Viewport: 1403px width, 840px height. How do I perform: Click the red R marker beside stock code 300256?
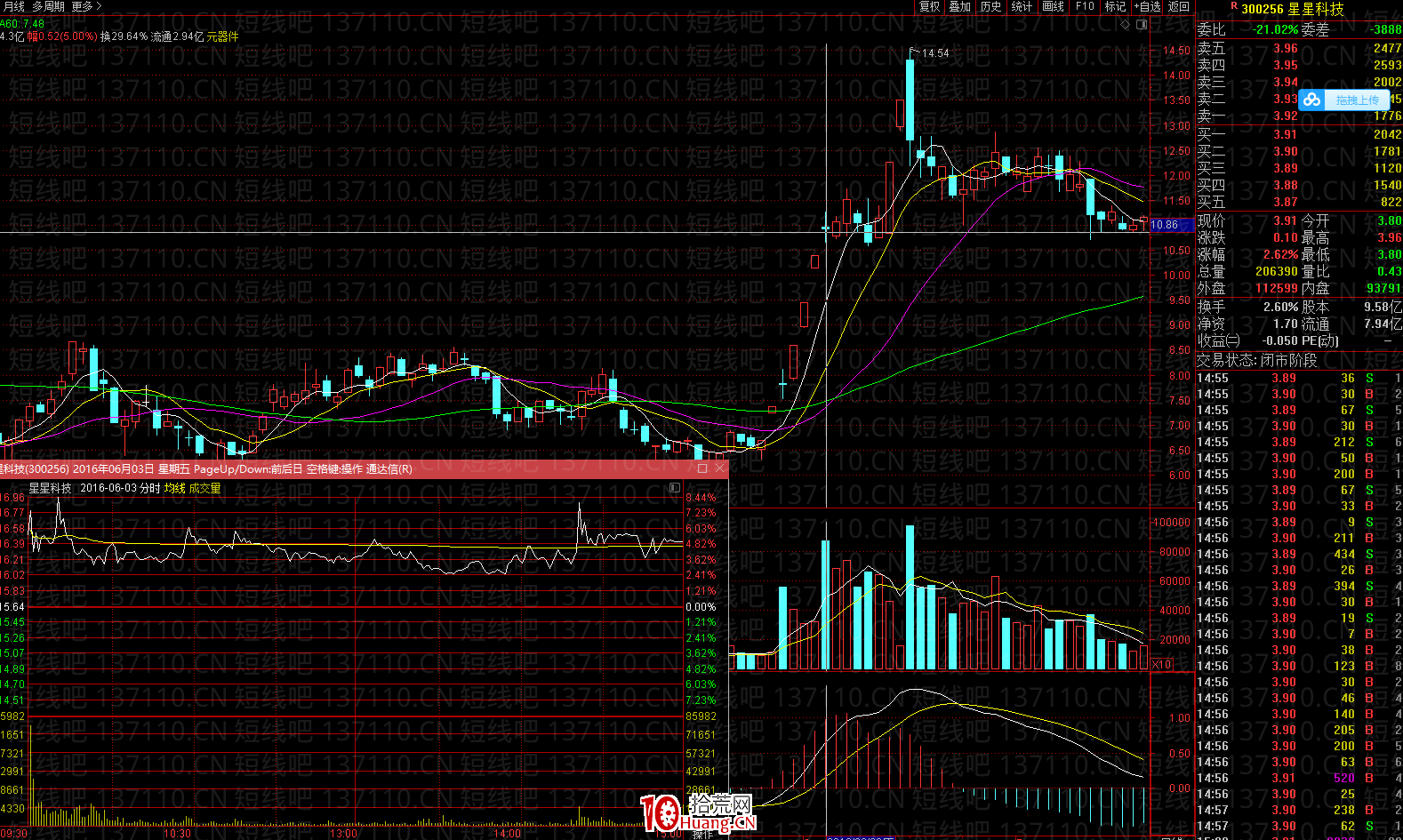point(1234,6)
